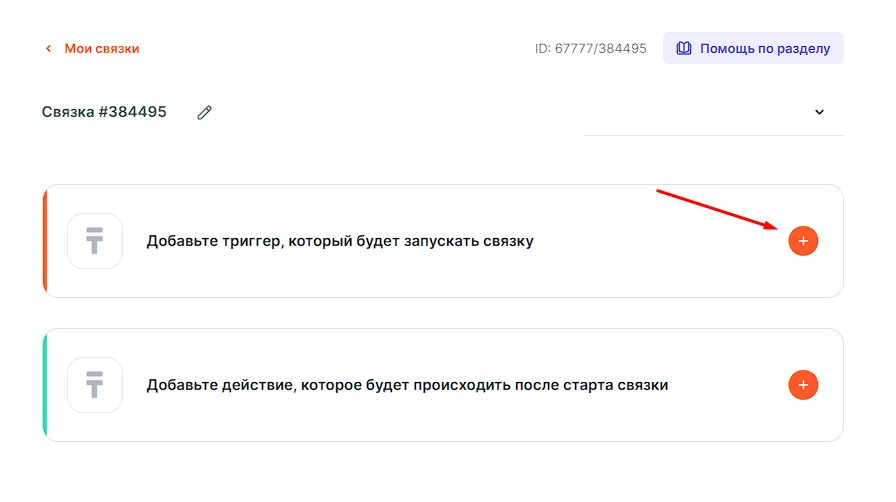Click the plus button to add action
The width and height of the screenshot is (896, 502).
pyautogui.click(x=803, y=385)
